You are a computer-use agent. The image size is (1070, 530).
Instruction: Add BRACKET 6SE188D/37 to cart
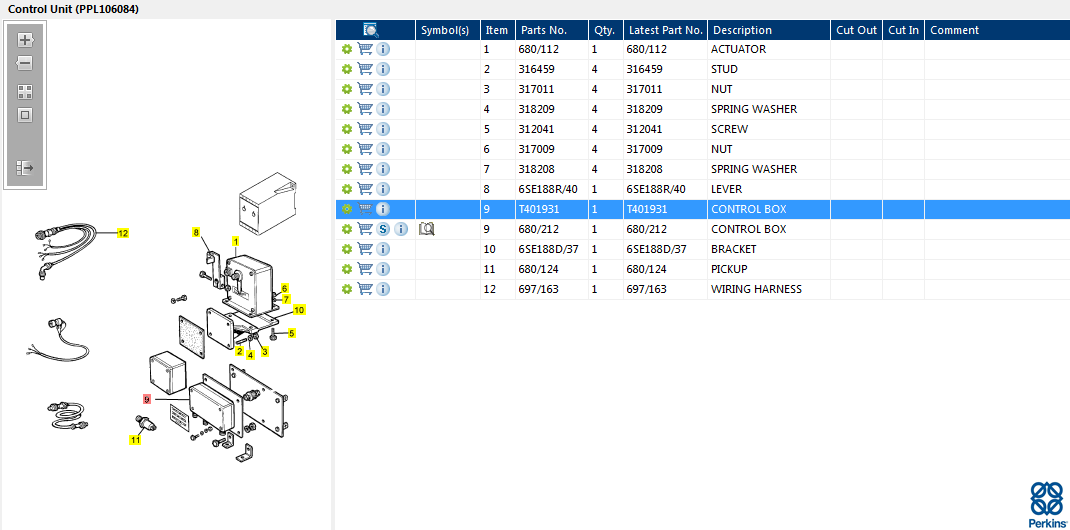pyautogui.click(x=365, y=249)
